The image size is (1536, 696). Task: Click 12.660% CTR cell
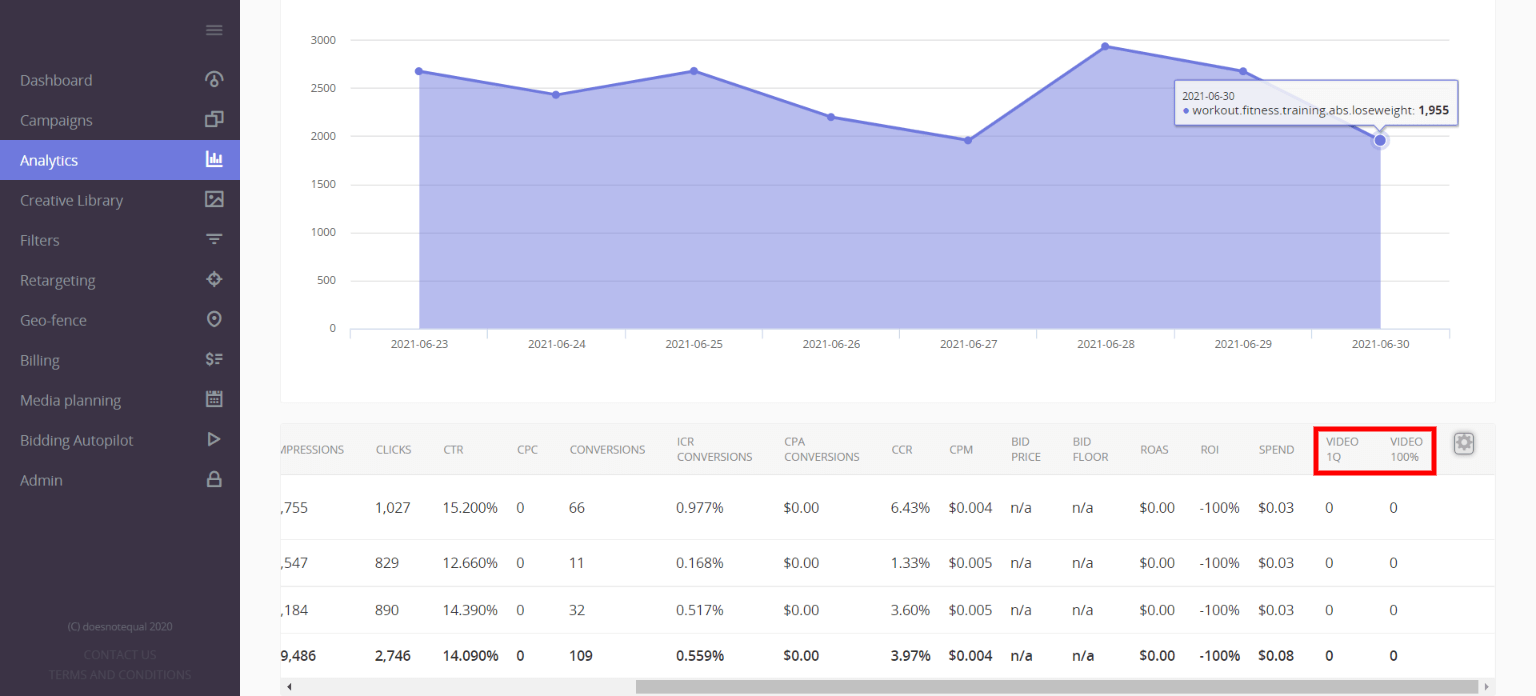point(470,563)
